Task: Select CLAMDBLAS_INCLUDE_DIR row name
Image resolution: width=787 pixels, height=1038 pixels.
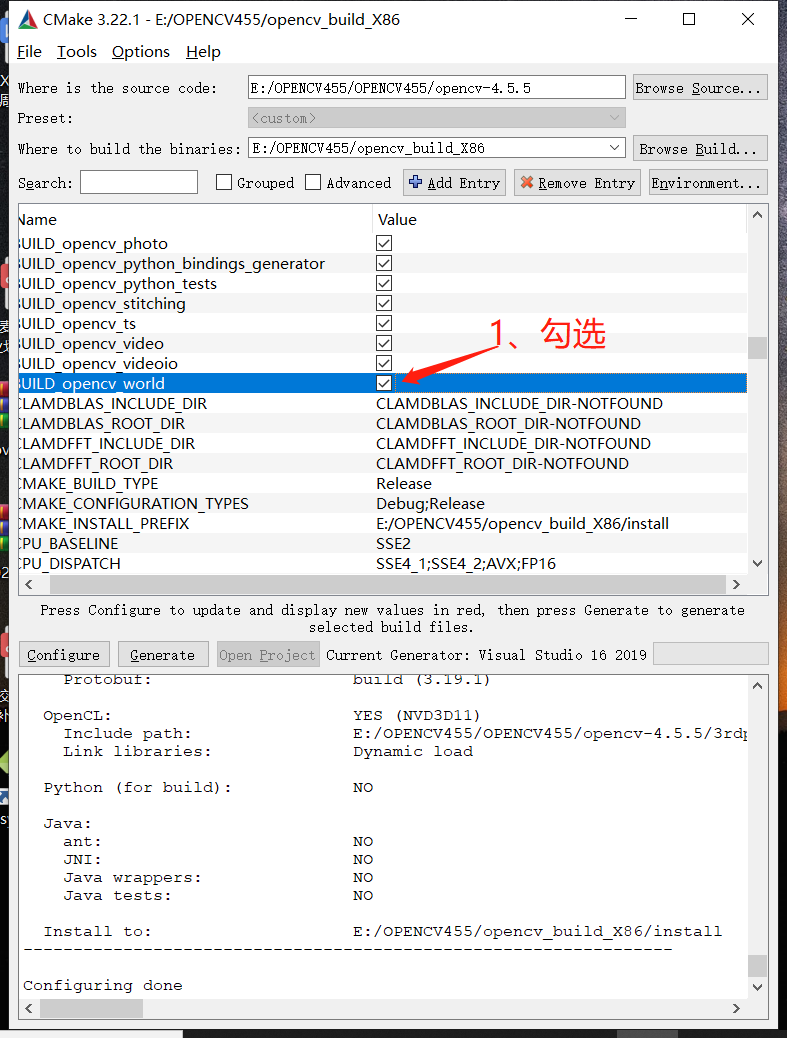Action: (113, 403)
